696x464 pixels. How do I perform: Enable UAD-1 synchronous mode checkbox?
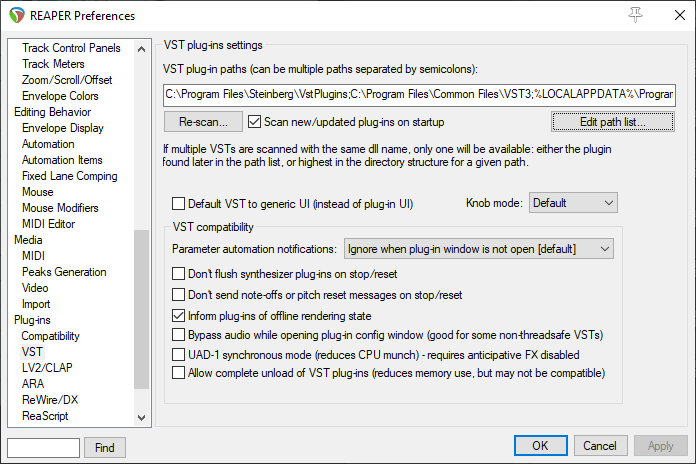(x=179, y=354)
